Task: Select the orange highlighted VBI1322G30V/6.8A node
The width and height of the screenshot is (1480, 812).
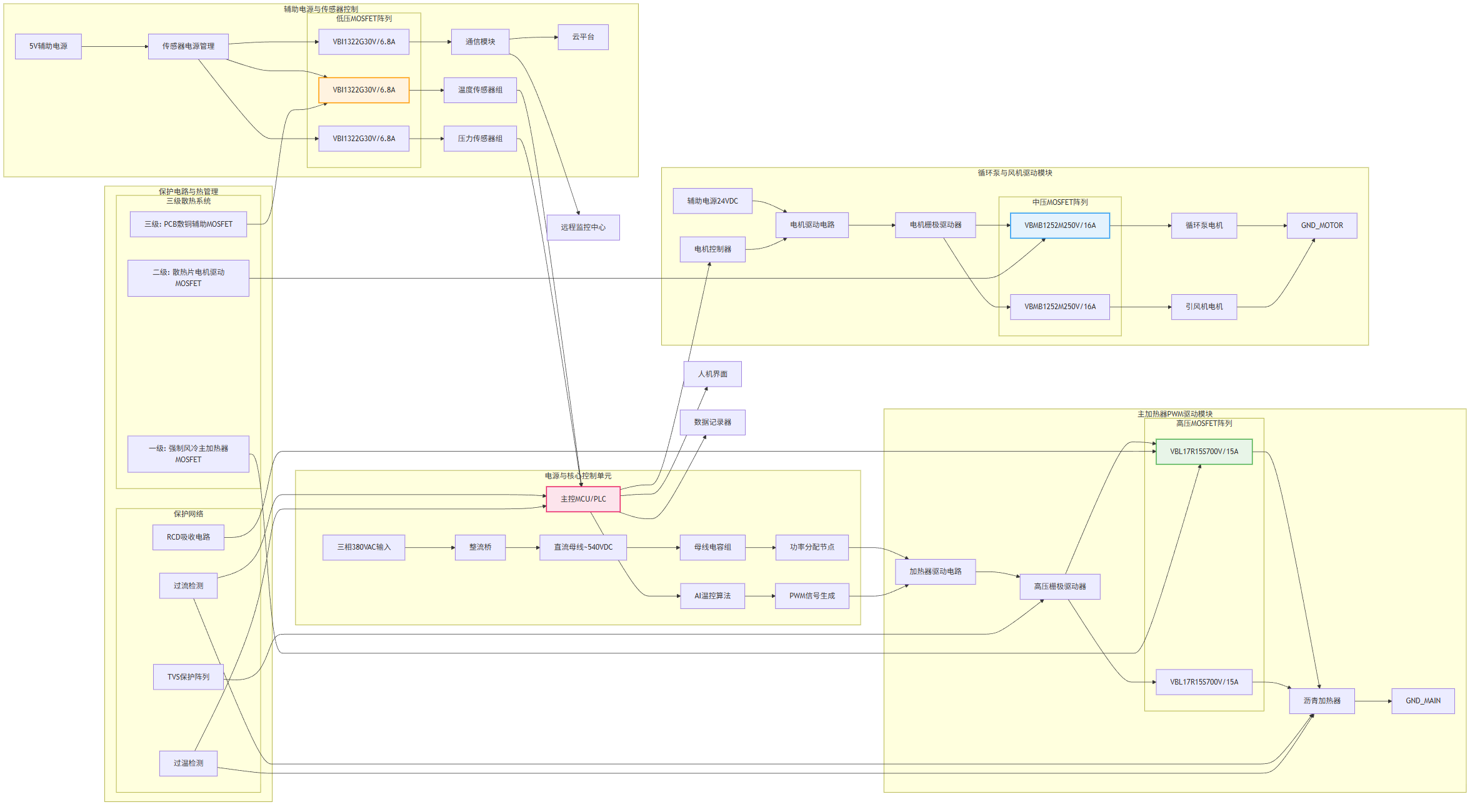Action: coord(364,90)
